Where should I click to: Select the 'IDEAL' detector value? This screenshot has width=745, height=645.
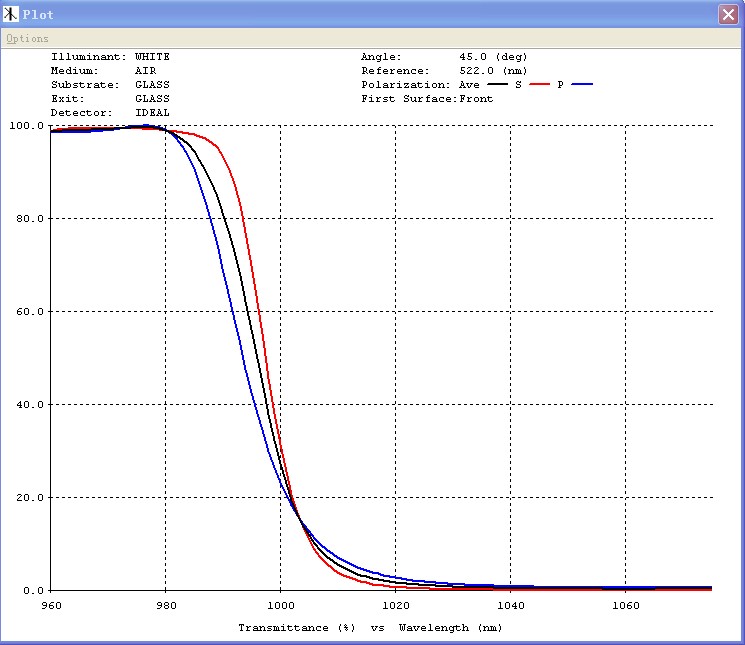[152, 113]
